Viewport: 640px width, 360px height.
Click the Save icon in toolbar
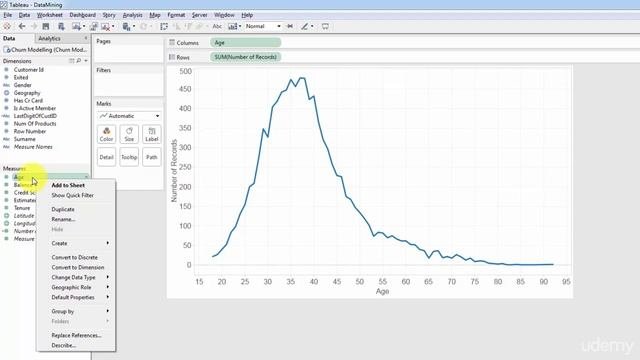tap(46, 26)
